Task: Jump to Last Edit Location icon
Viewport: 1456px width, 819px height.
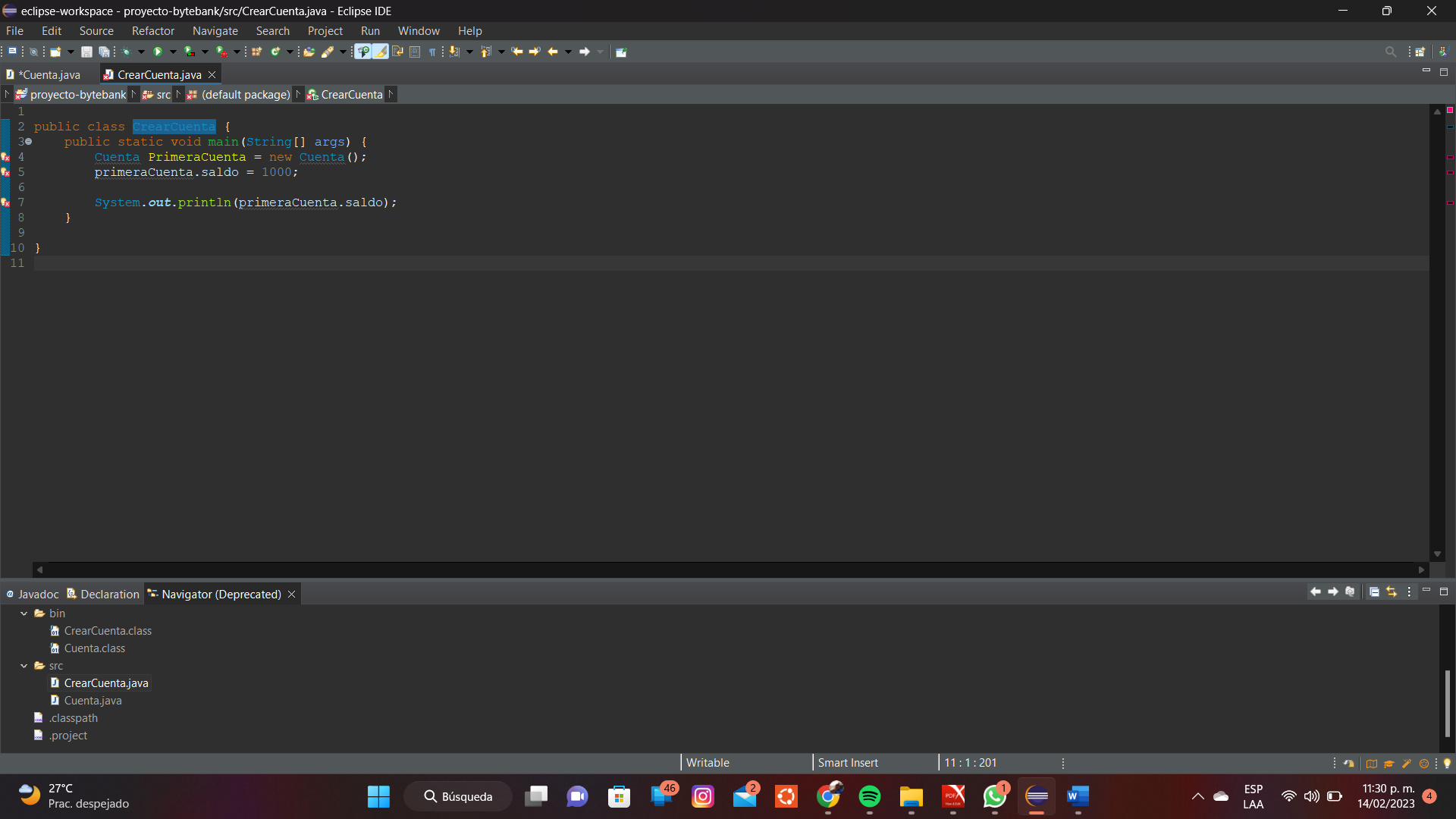Action: coord(517,52)
